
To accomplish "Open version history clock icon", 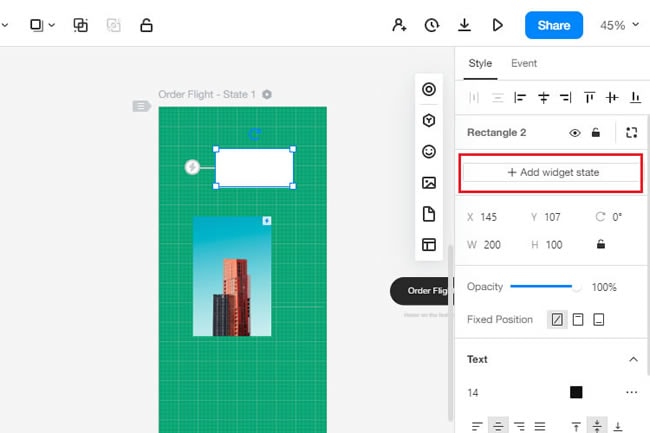I will (x=432, y=25).
